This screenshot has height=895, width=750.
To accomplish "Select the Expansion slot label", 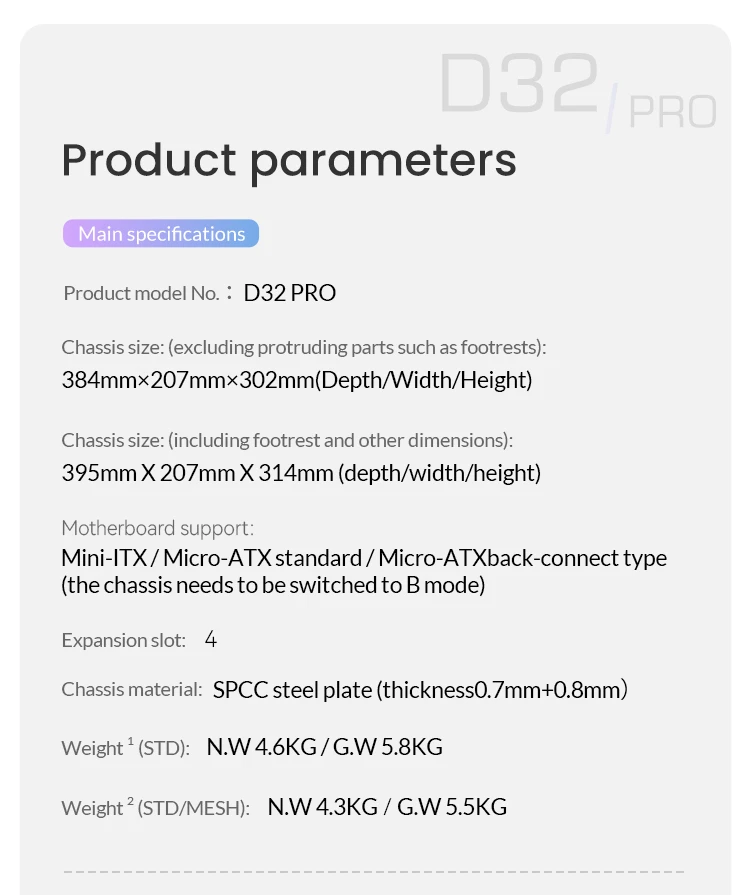I will pyautogui.click(x=124, y=640).
